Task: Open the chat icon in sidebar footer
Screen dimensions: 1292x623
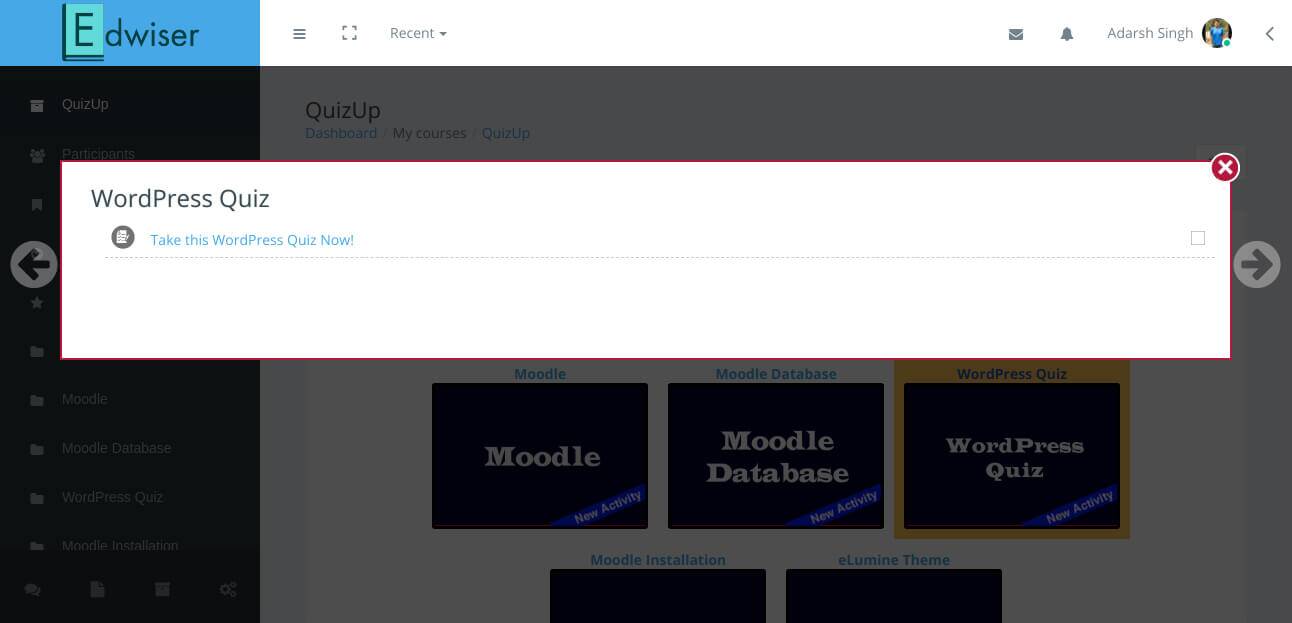Action: click(x=32, y=590)
